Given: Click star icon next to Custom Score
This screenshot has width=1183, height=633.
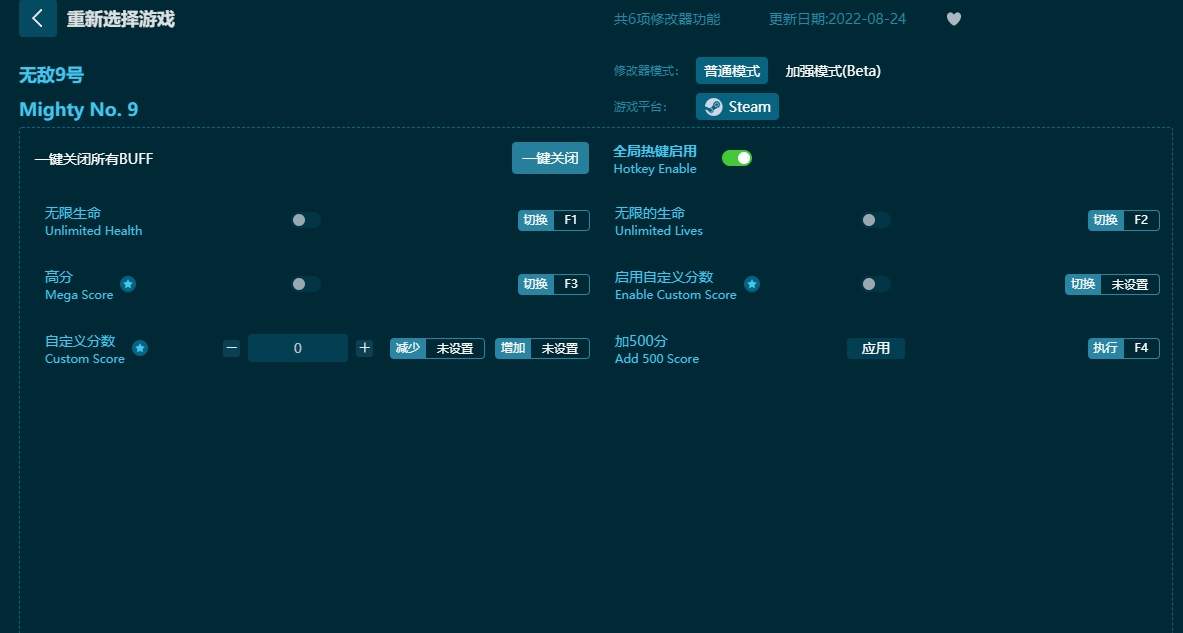Looking at the screenshot, I should [x=140, y=348].
